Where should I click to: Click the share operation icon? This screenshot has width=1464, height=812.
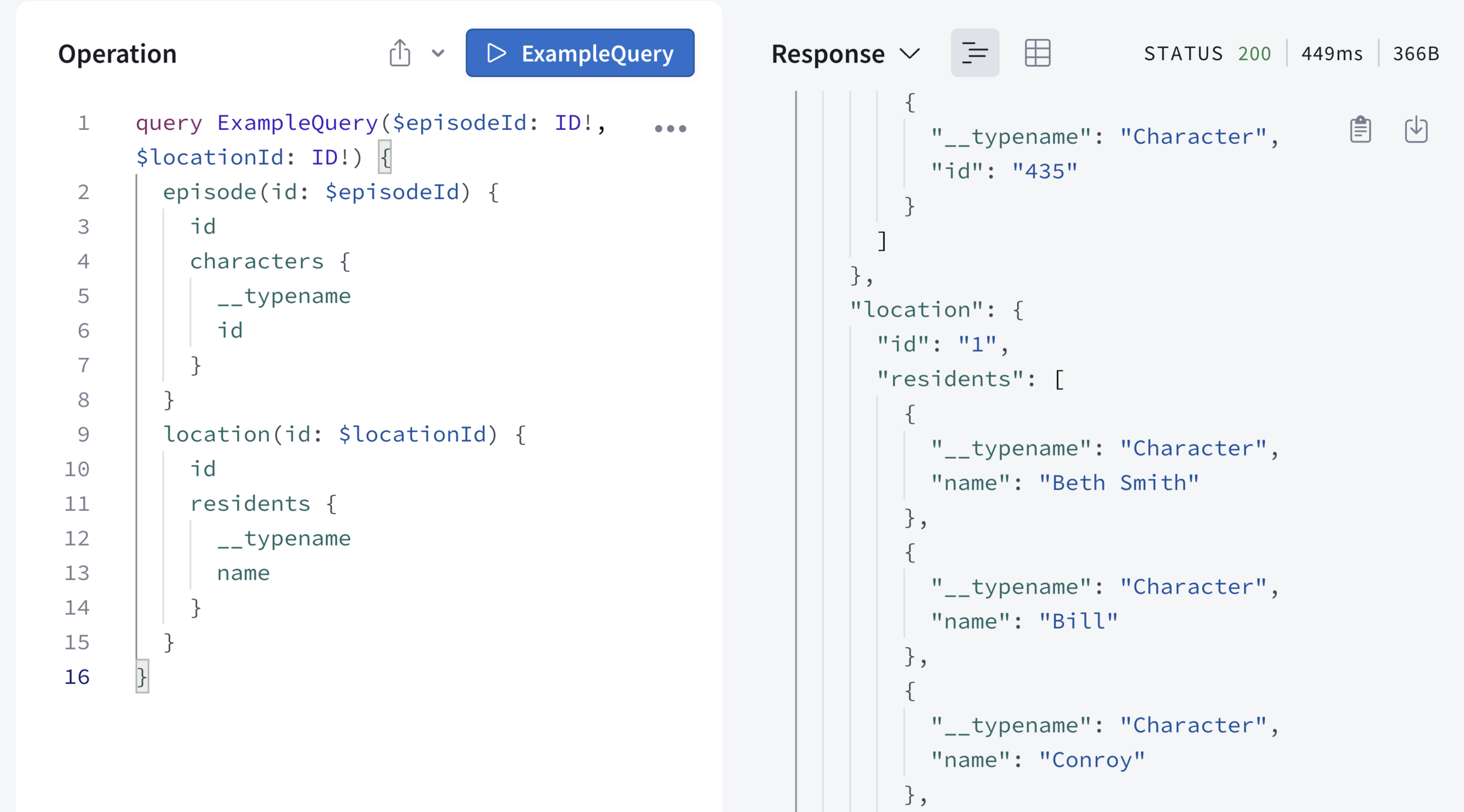[x=399, y=53]
